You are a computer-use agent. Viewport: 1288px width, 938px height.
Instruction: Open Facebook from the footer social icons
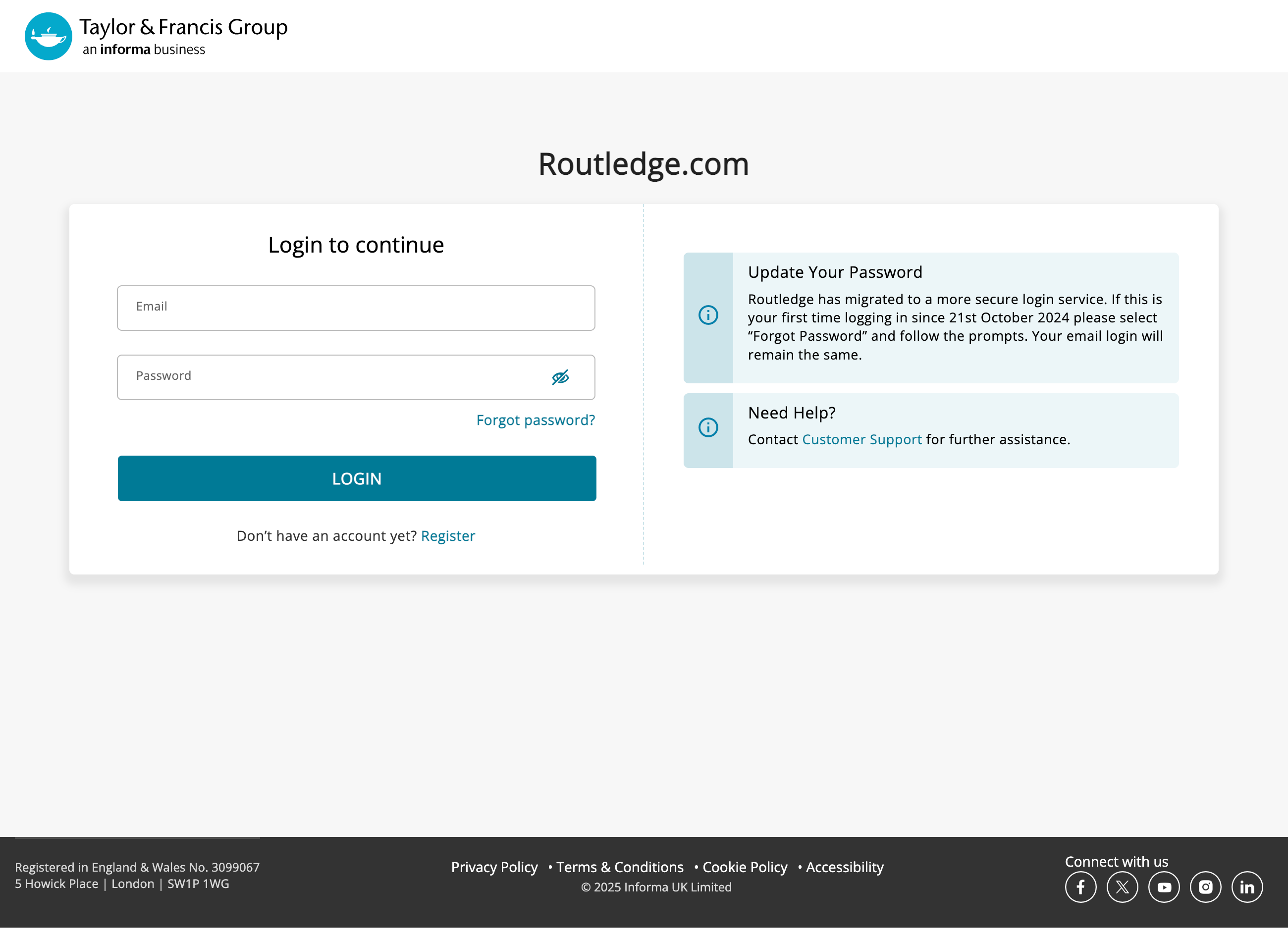tap(1081, 886)
